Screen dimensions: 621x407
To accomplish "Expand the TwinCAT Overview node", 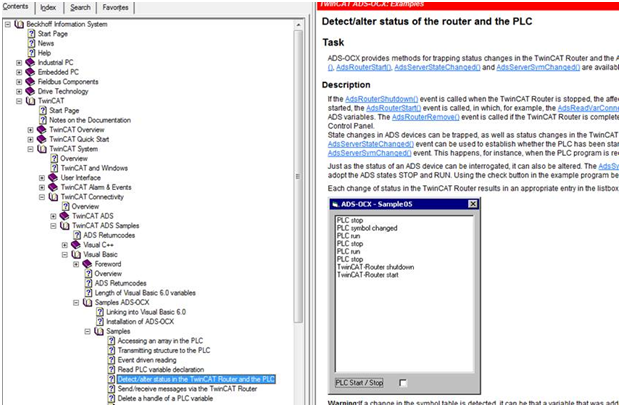I will pos(30,130).
